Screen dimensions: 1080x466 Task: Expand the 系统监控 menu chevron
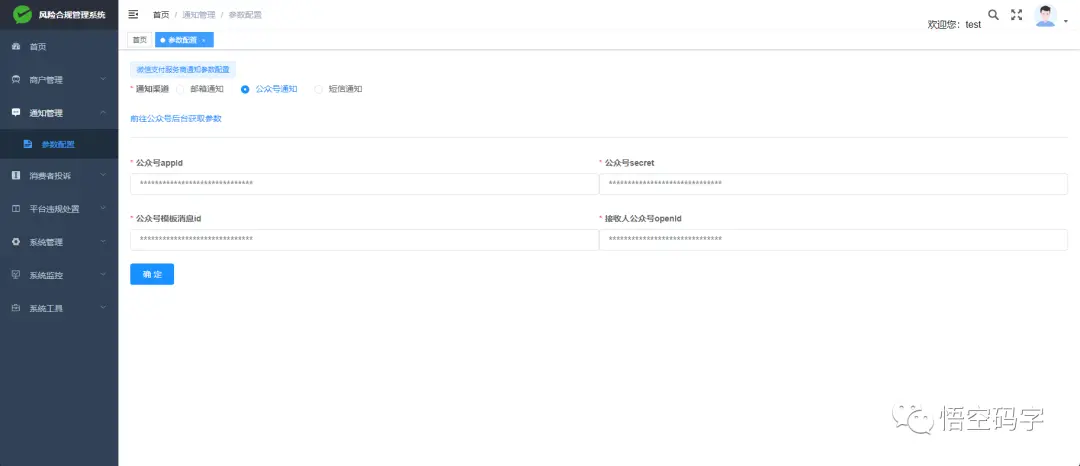click(x=103, y=275)
